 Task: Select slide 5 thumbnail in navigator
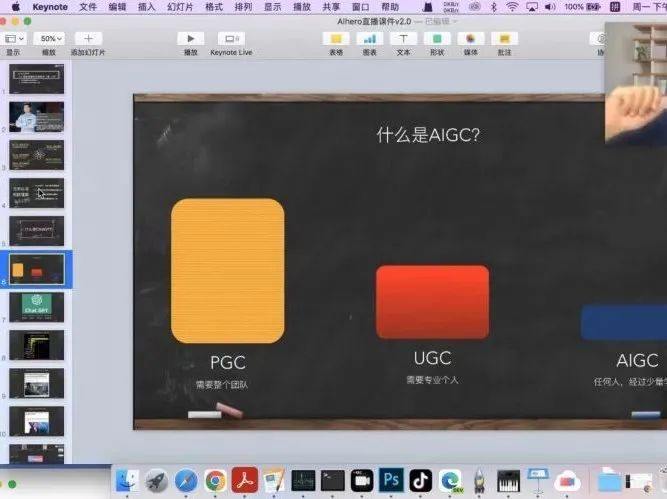click(x=37, y=231)
